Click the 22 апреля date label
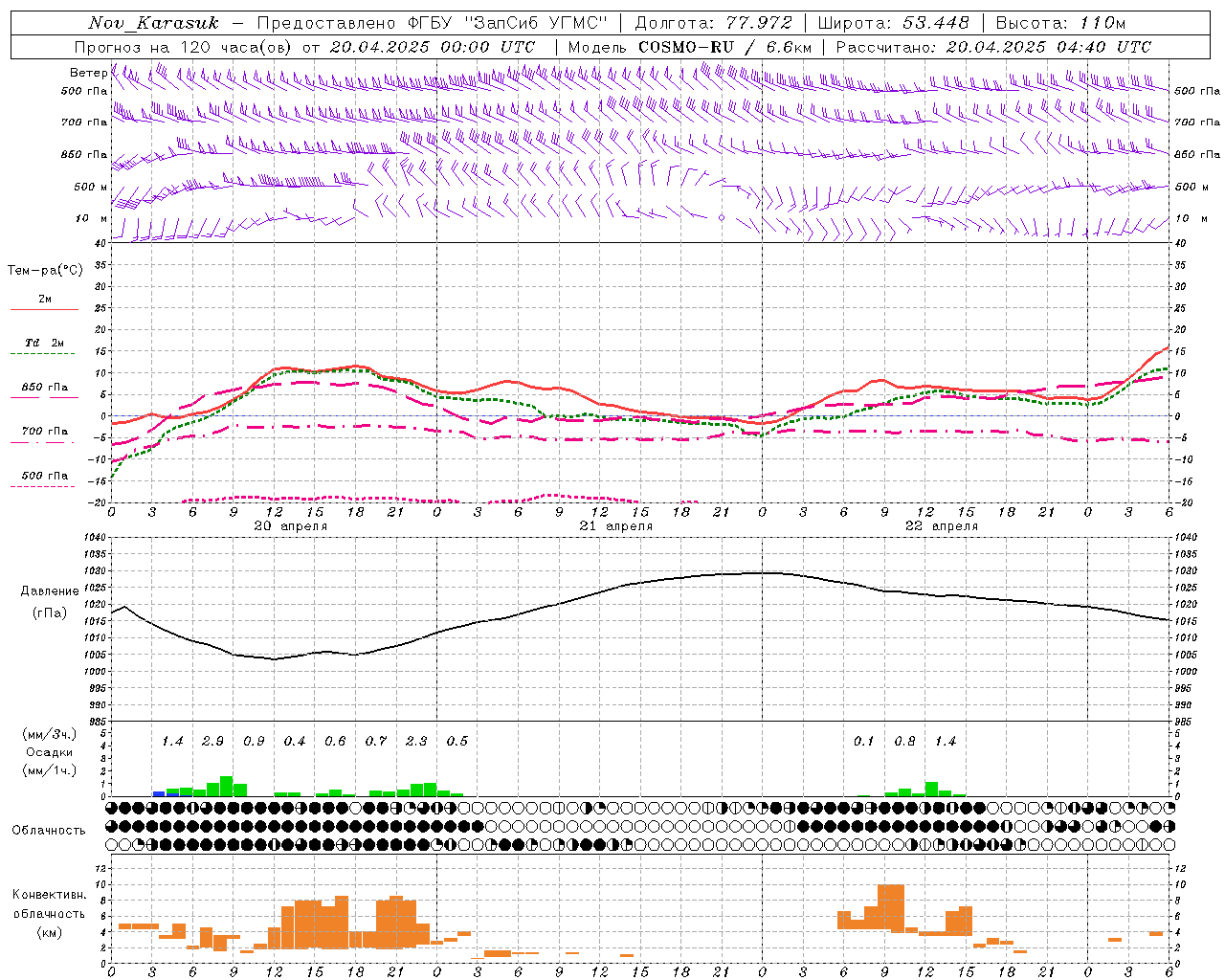 (941, 526)
